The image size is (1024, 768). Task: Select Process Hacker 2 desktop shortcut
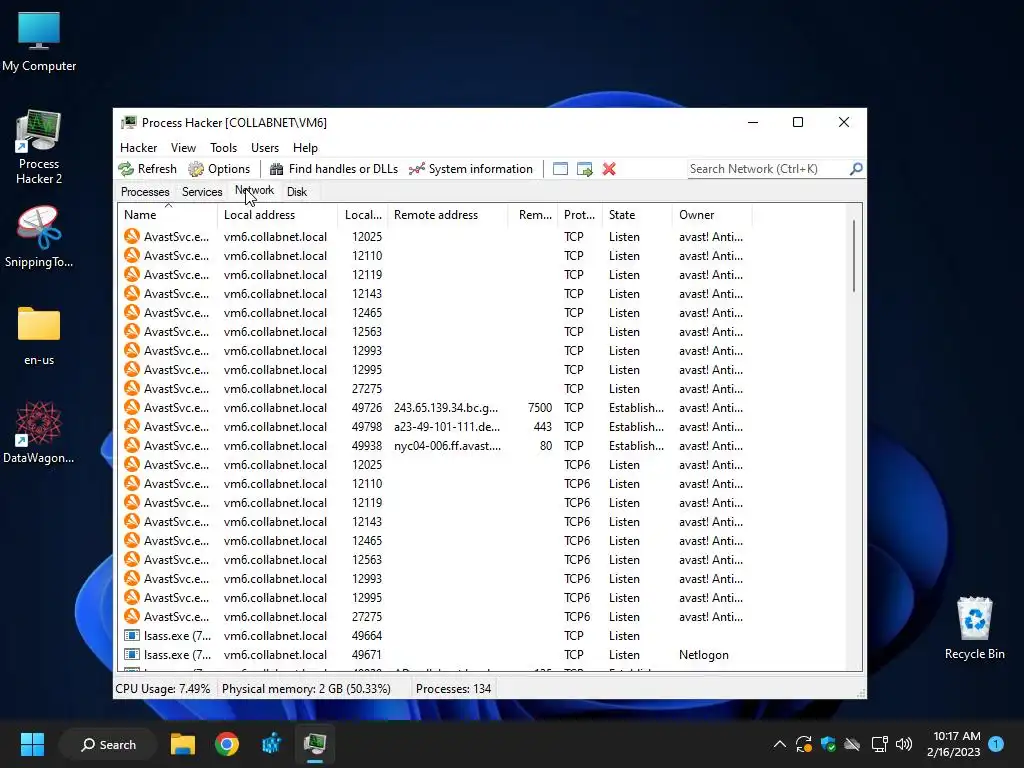pos(39,148)
